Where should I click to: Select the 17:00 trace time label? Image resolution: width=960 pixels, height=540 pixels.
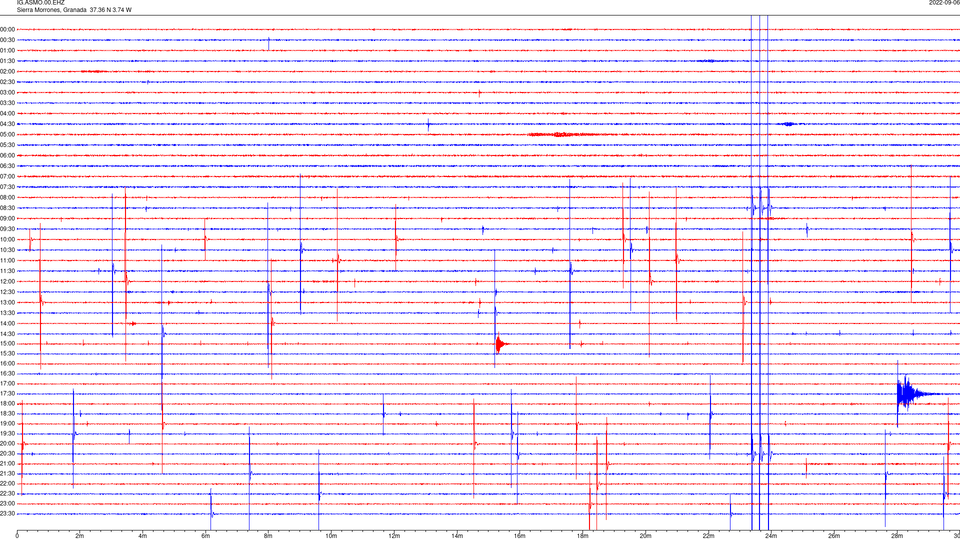pyautogui.click(x=8, y=383)
